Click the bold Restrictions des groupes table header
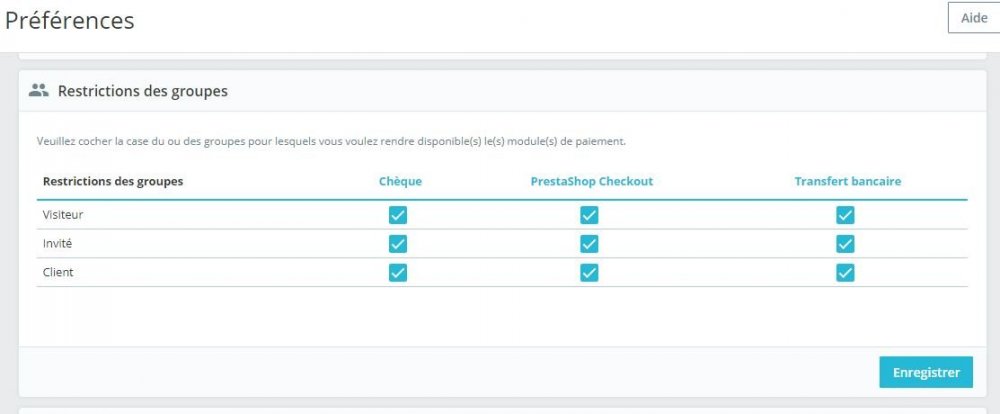Image resolution: width=1000 pixels, height=414 pixels. (113, 181)
